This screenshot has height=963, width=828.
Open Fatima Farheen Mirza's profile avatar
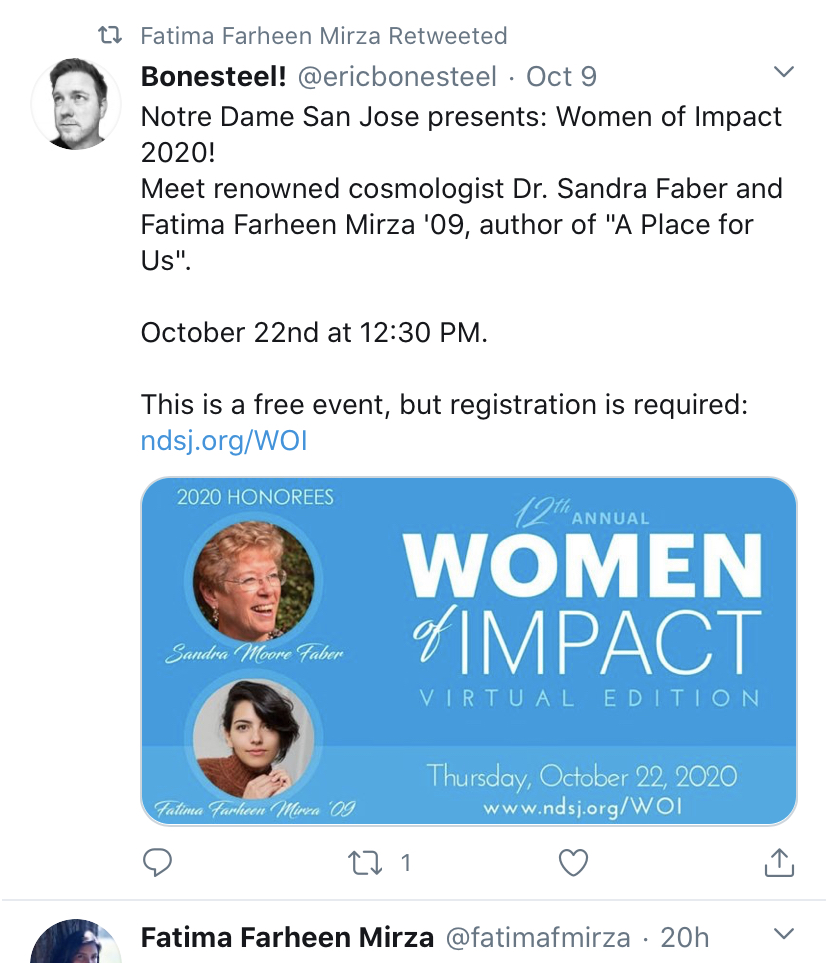[x=76, y=942]
